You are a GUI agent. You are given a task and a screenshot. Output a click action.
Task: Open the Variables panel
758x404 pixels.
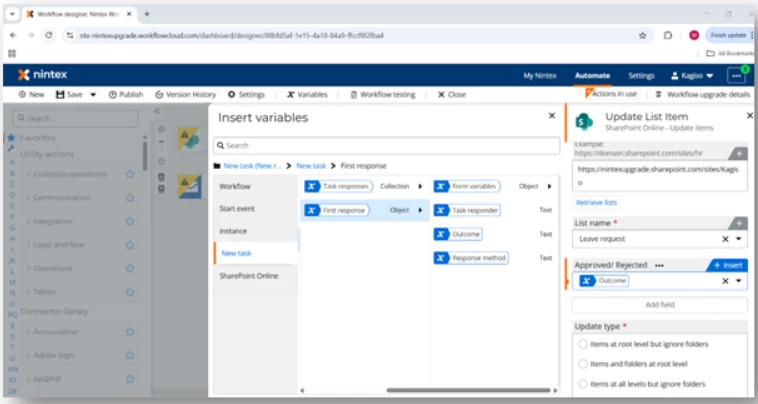coord(307,94)
